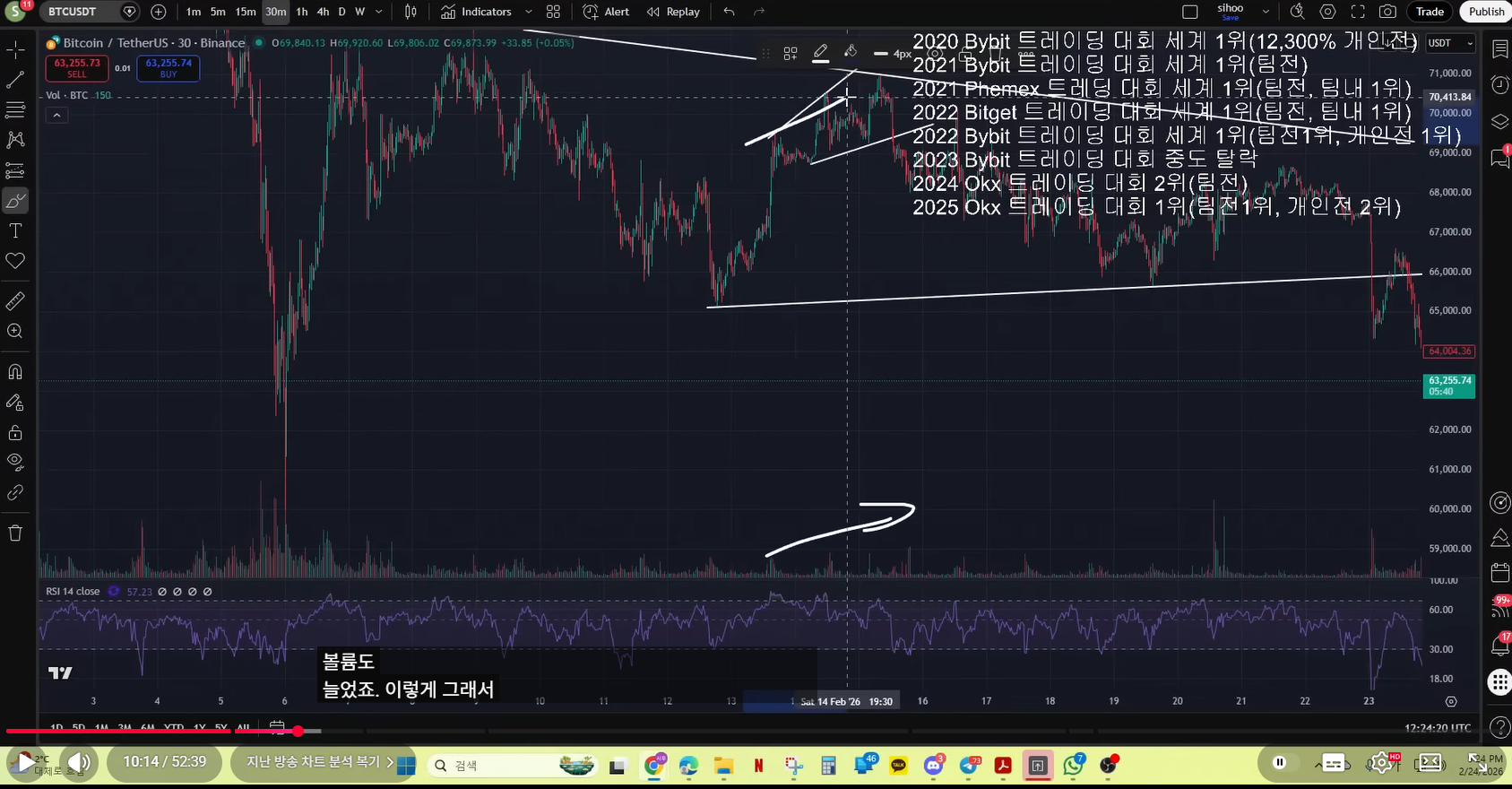Viewport: 1512px width, 789px height.
Task: Select the brush drawing tool
Action: (x=15, y=201)
